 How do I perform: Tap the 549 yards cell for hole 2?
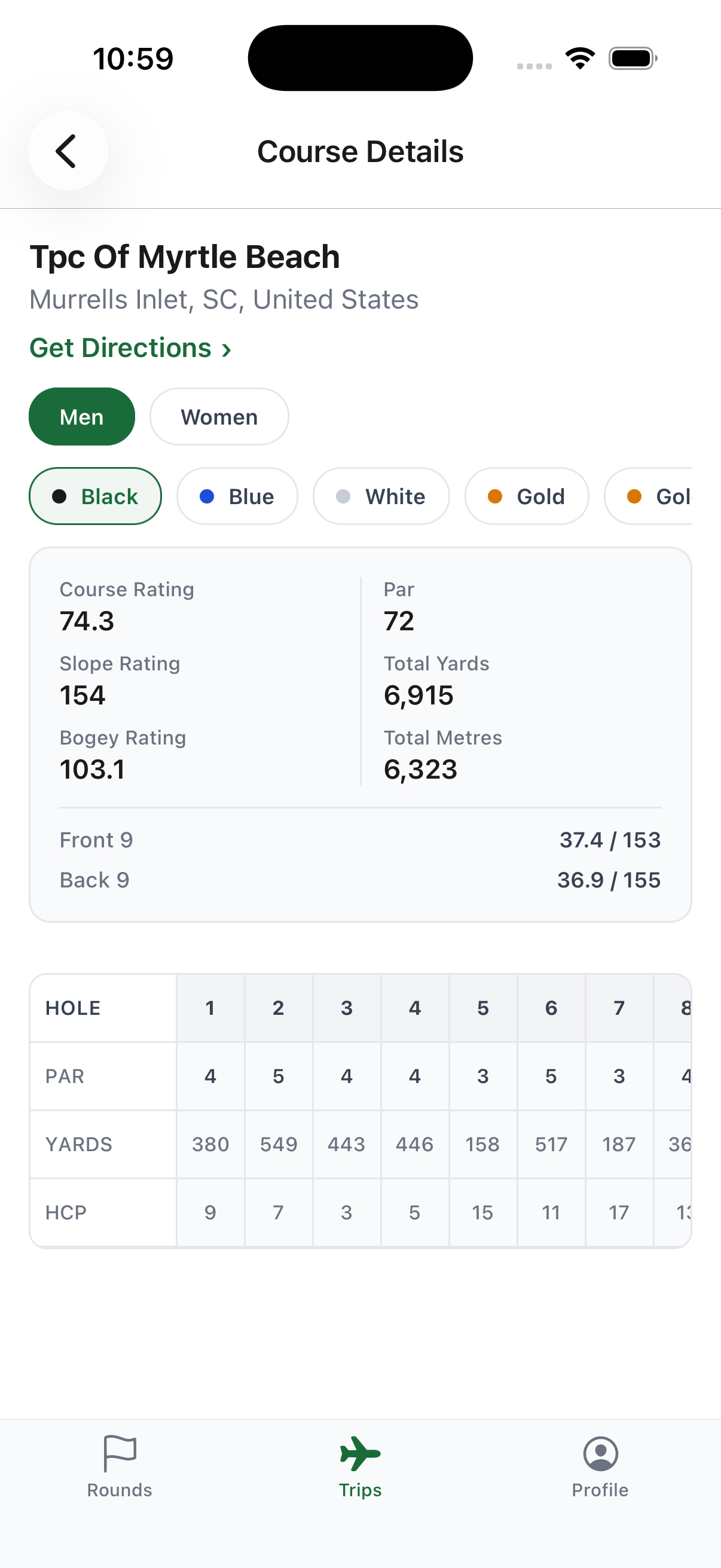pos(278,1145)
